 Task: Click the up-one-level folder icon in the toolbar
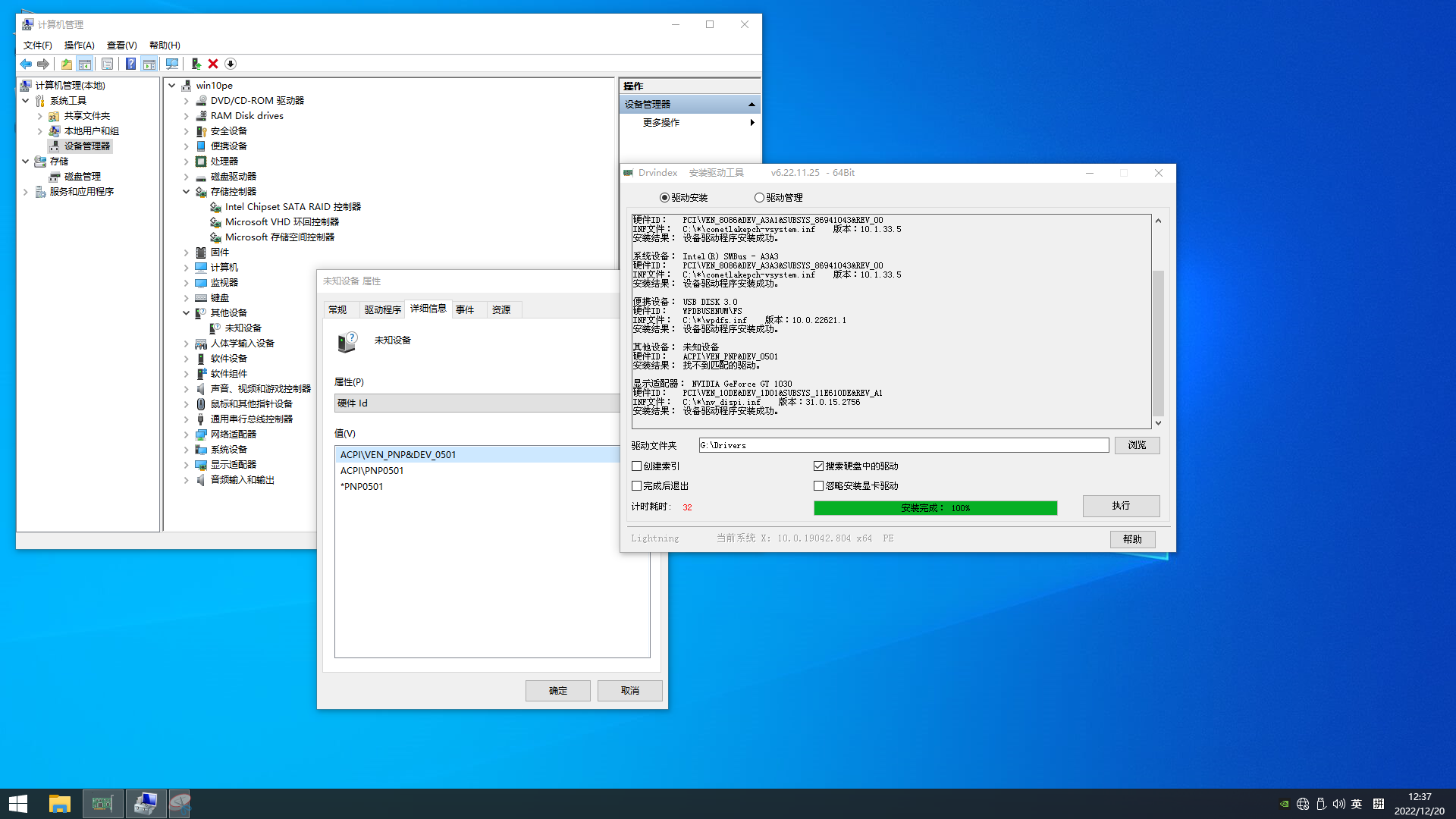pos(67,64)
